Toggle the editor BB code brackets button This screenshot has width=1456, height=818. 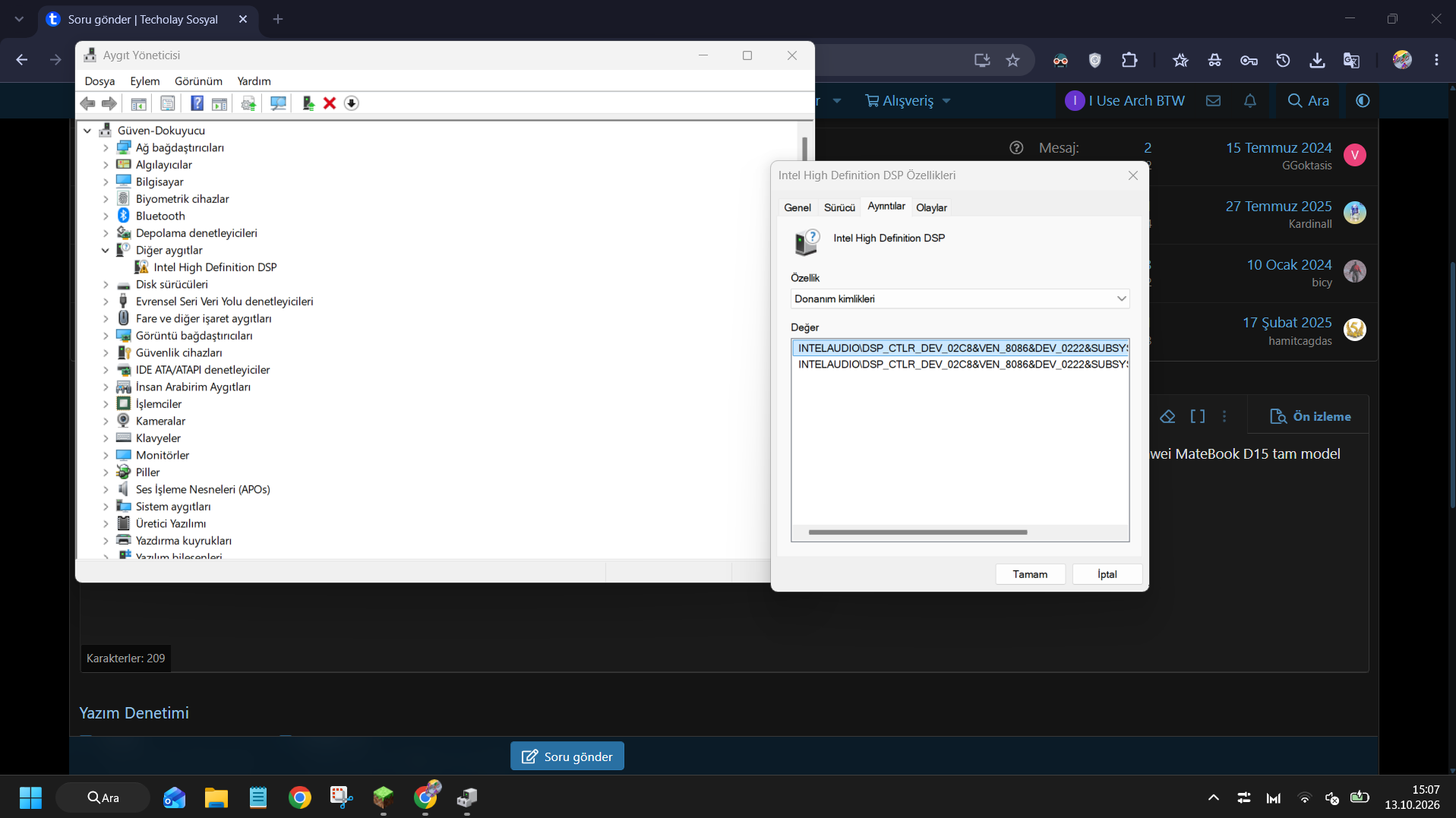tap(1197, 416)
